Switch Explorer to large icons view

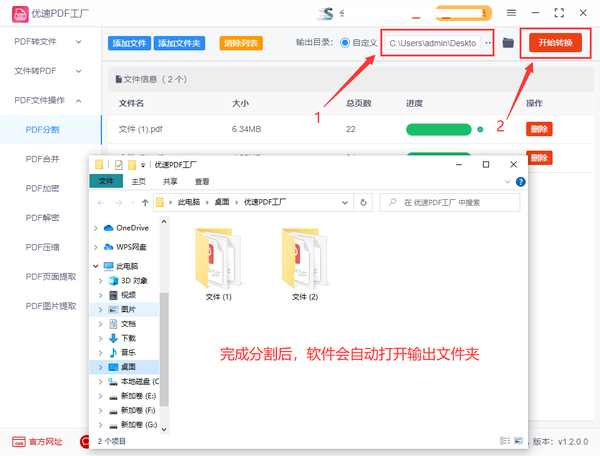coord(518,441)
